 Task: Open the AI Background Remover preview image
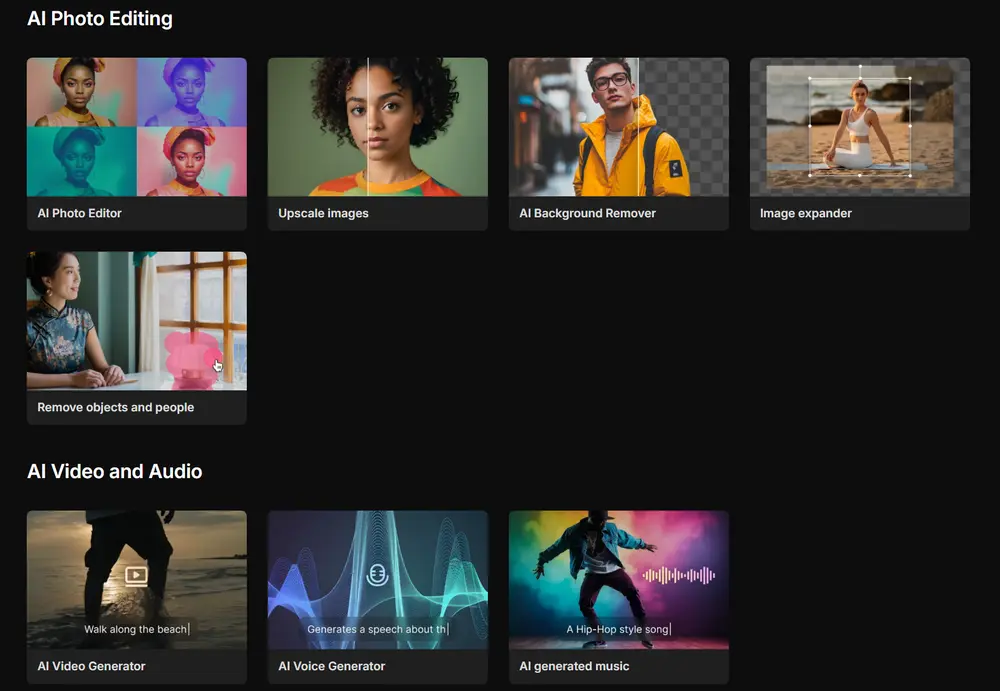(x=618, y=126)
